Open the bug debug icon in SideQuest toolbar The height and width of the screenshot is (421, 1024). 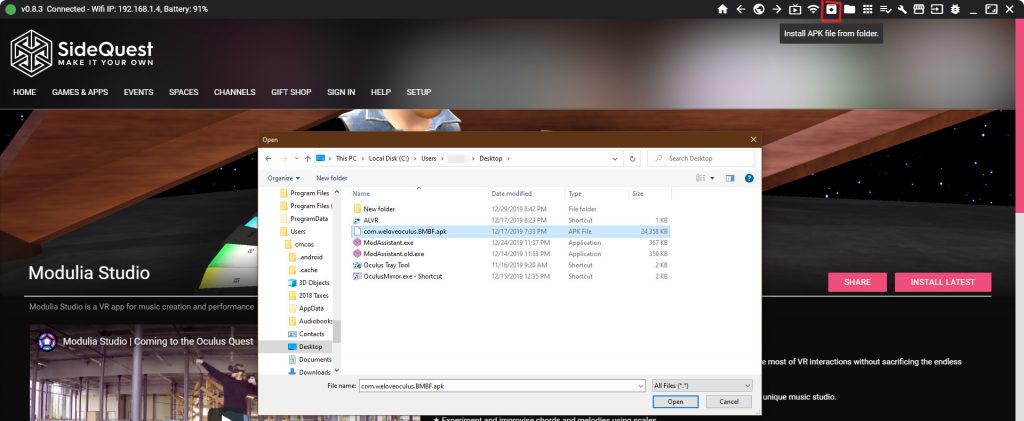tap(955, 9)
